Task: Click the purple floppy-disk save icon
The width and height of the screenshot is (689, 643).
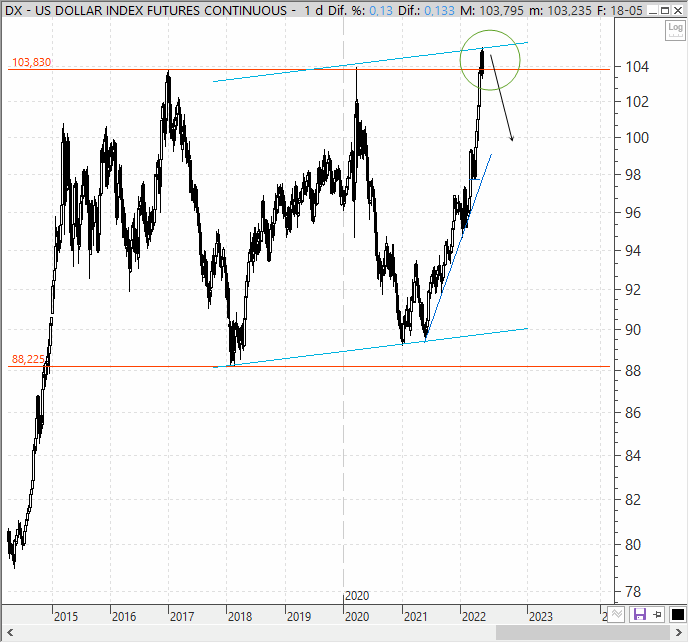Action: [x=640, y=614]
